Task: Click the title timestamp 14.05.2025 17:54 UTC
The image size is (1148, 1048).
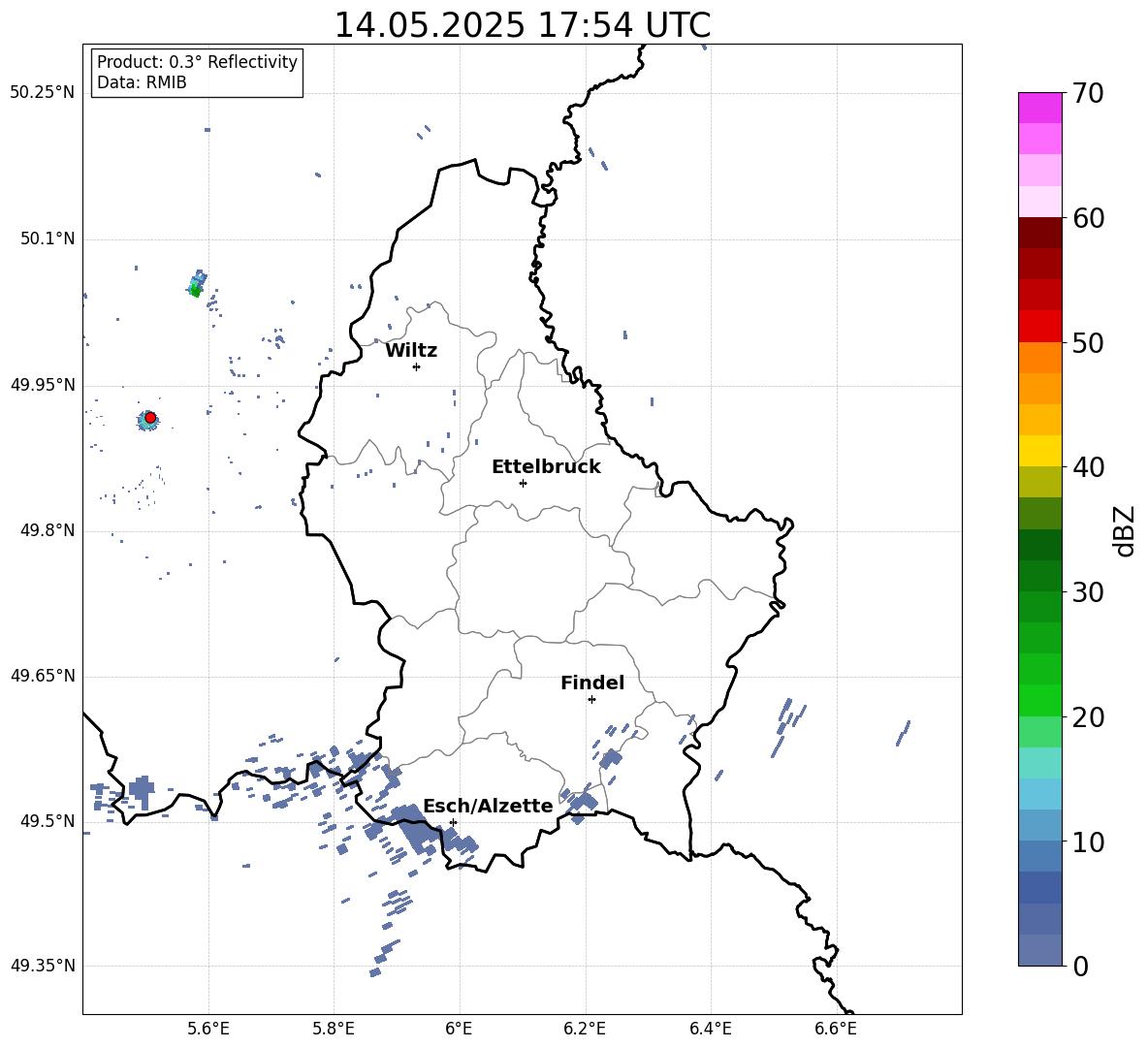Action: tap(522, 25)
